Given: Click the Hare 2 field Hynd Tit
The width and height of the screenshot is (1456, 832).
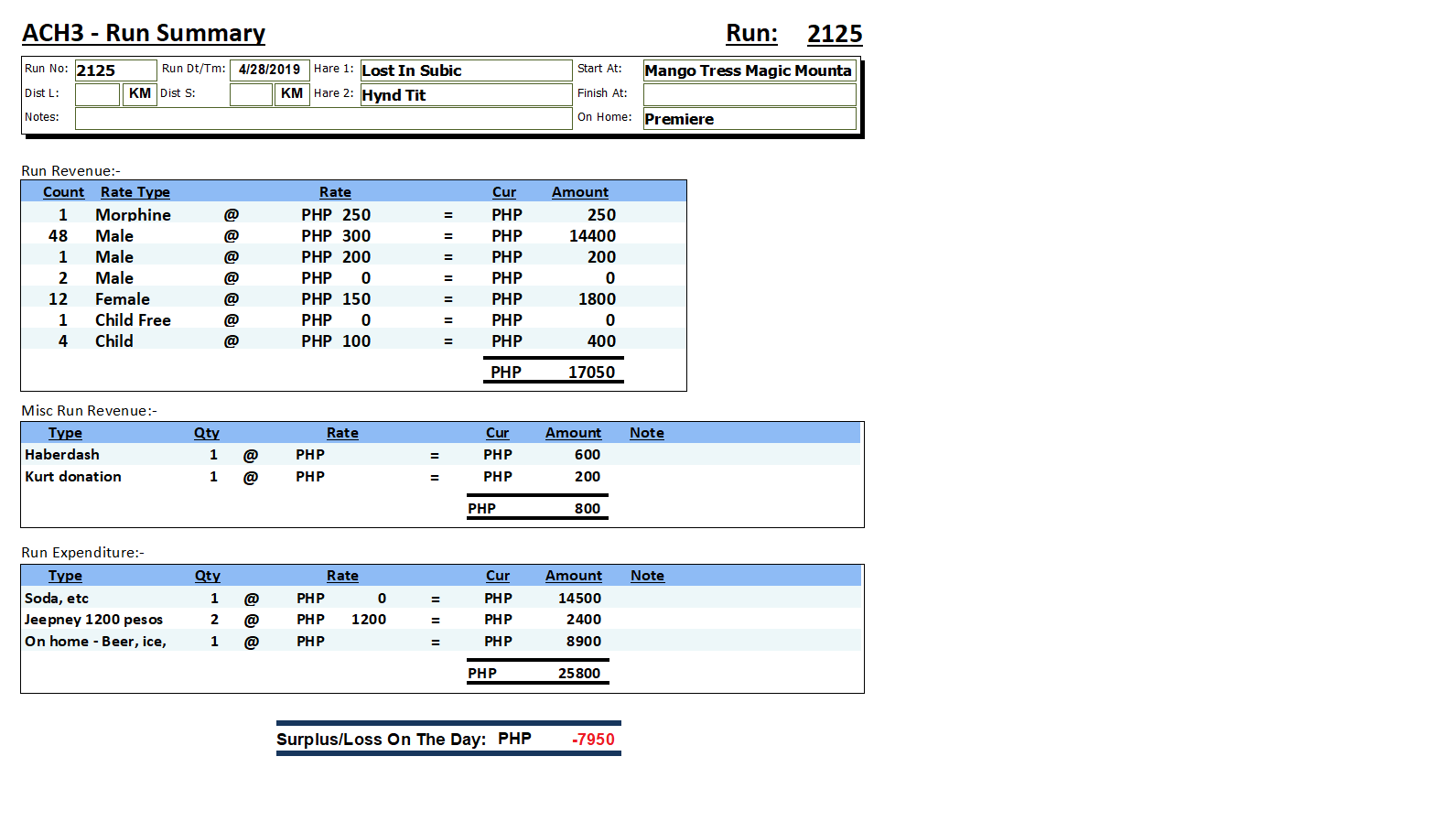Looking at the screenshot, I should [x=465, y=95].
